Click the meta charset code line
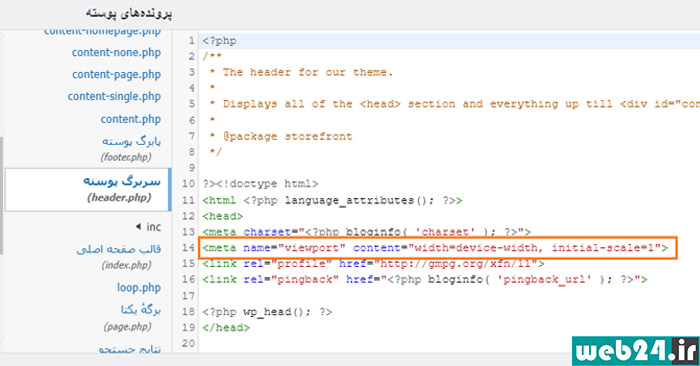 coord(367,232)
